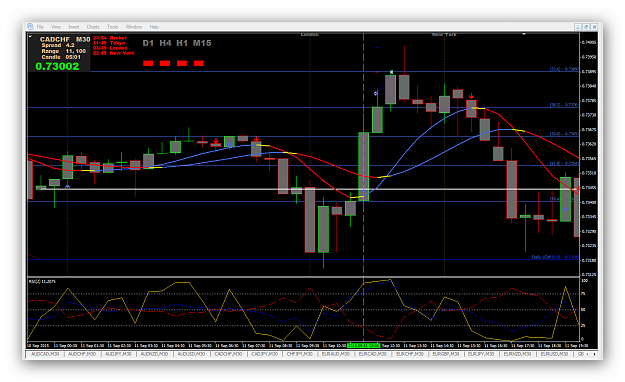This screenshot has height=382, width=625.
Task: Switch to the AUDCAD,M30 chart tab
Action: point(45,354)
